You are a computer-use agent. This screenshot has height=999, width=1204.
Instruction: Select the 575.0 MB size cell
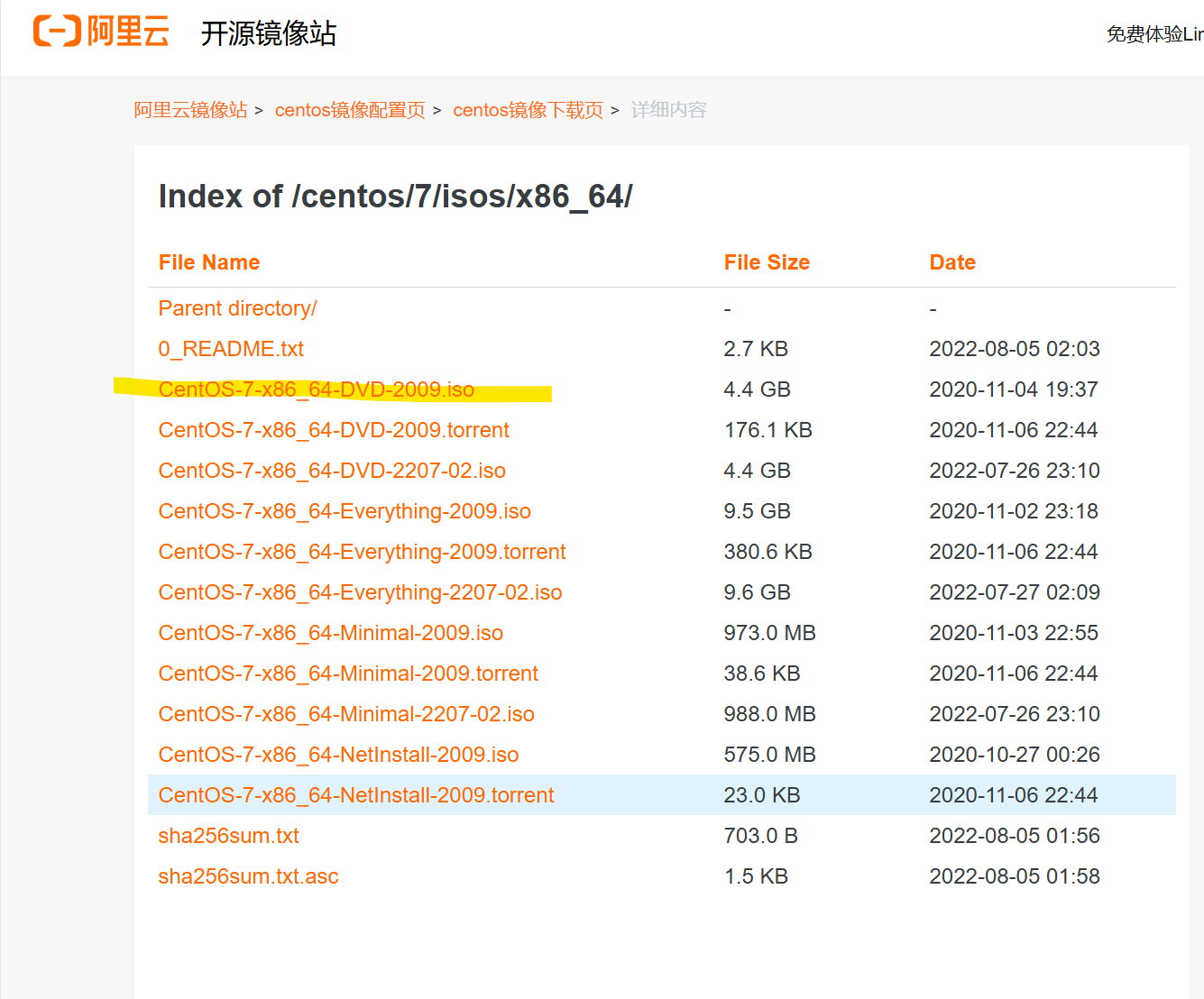click(769, 755)
